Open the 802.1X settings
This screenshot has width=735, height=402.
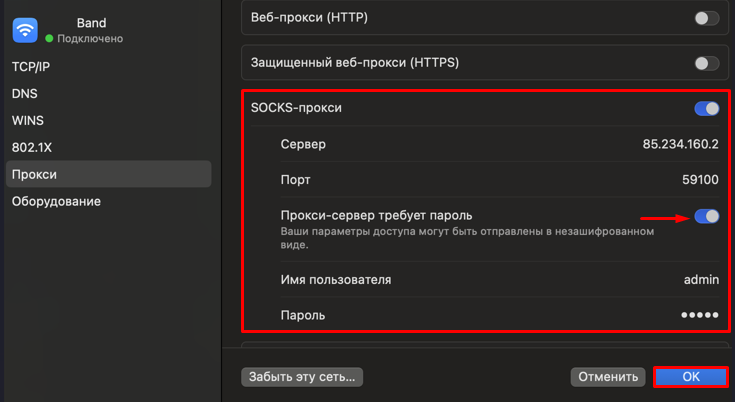[32, 148]
